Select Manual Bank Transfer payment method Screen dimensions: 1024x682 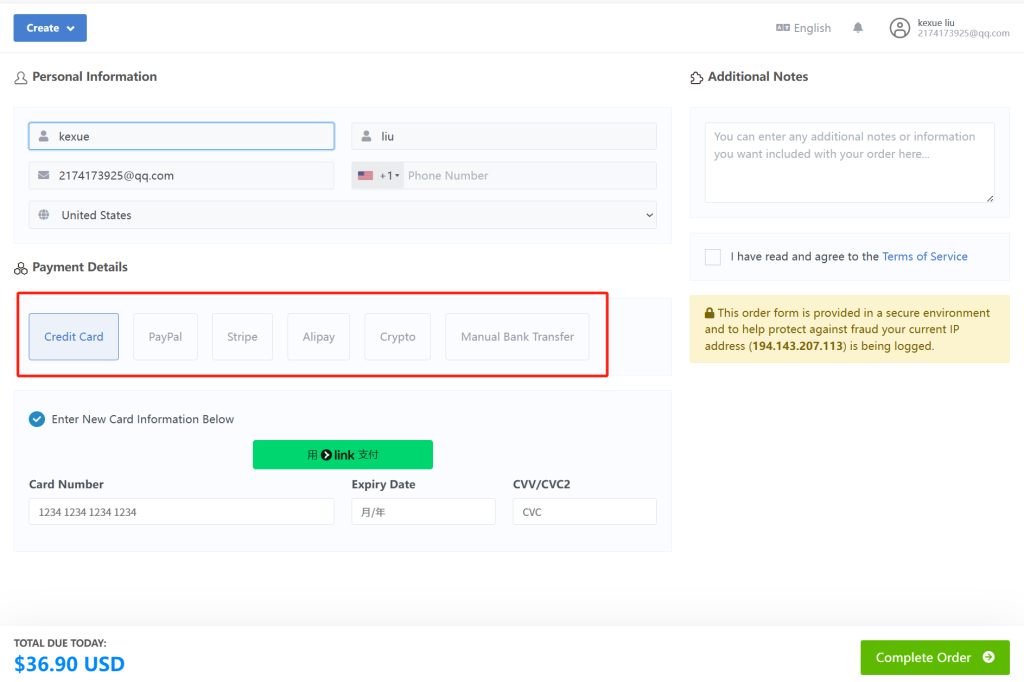517,337
